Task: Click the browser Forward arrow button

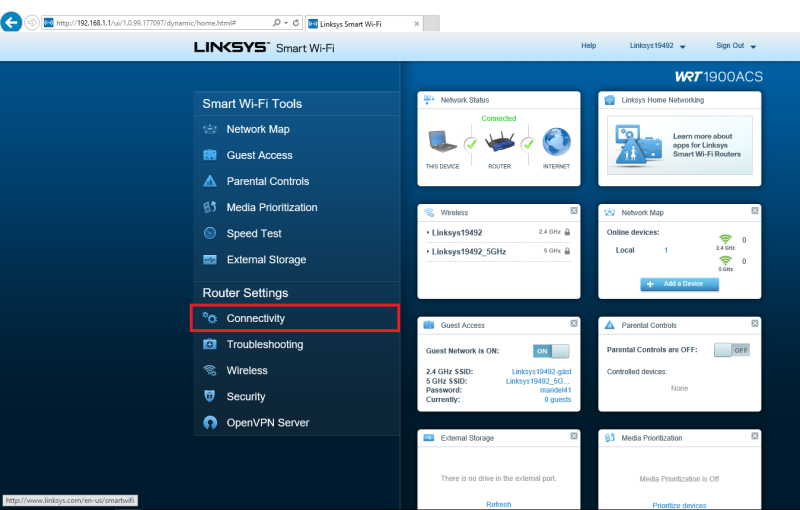Action: coord(32,23)
